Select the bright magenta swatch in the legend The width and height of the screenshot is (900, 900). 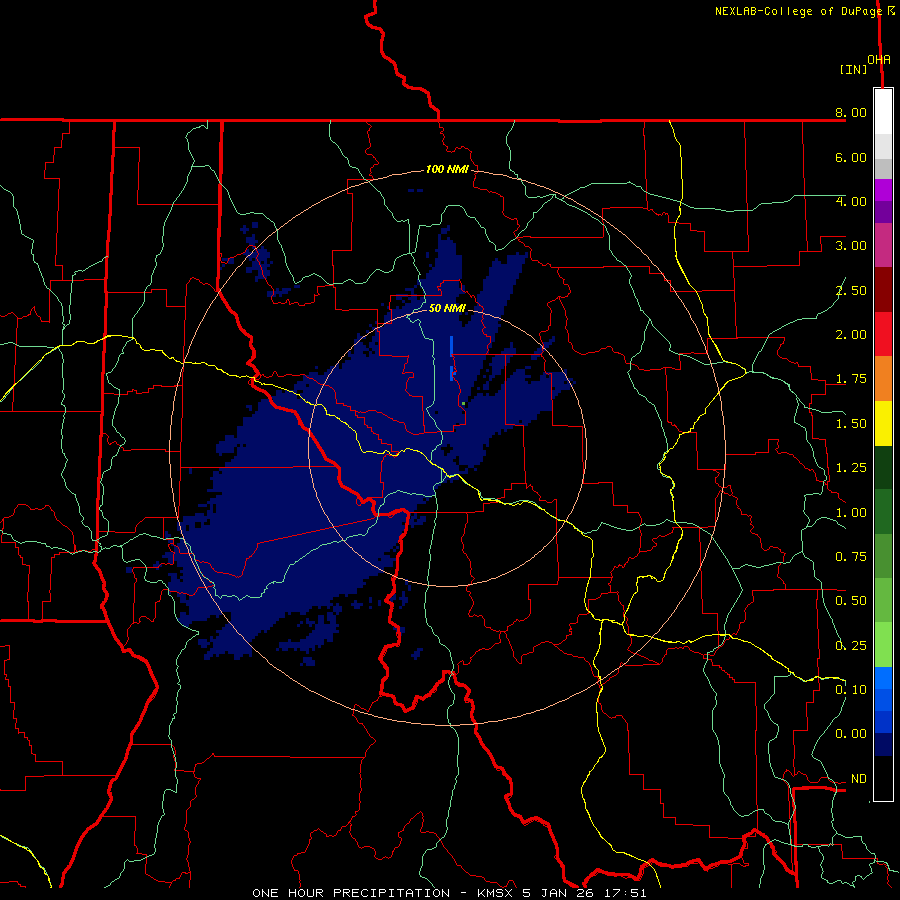pos(883,190)
